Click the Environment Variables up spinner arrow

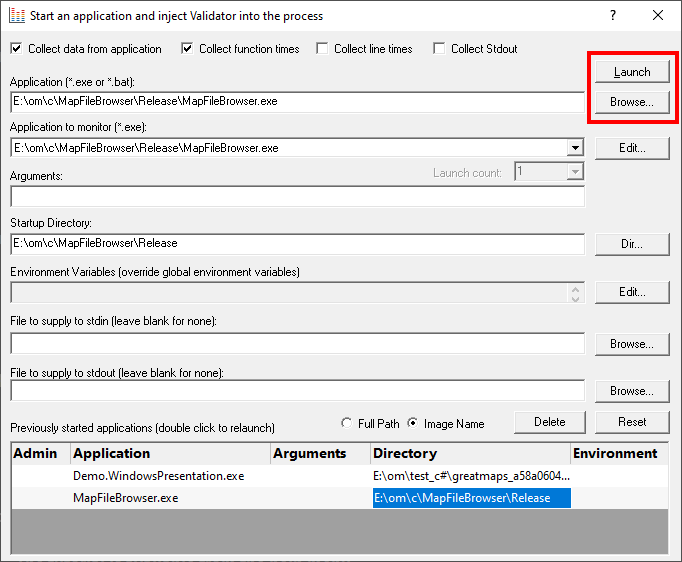pos(575,289)
